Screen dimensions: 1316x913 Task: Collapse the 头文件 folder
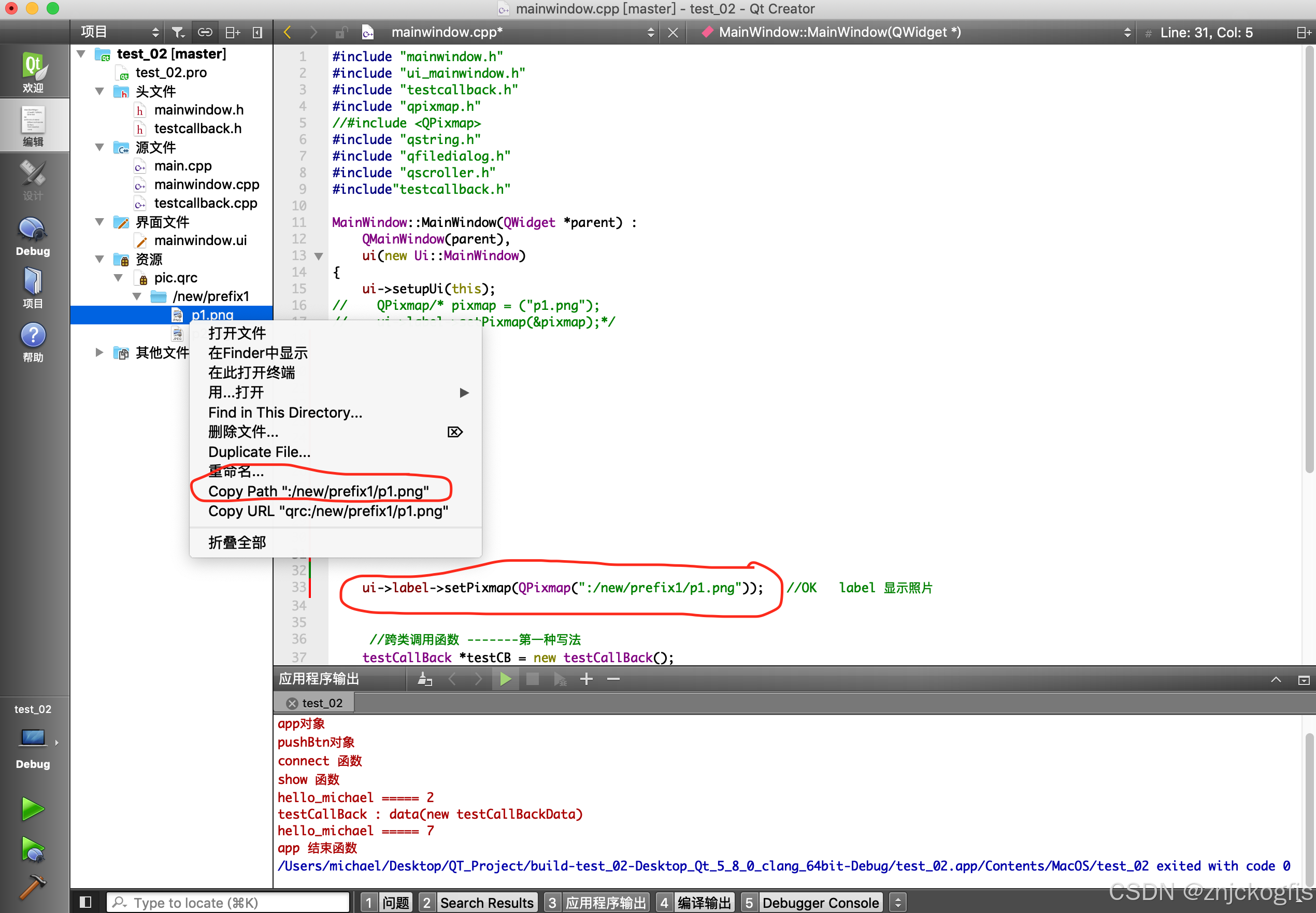click(x=99, y=92)
